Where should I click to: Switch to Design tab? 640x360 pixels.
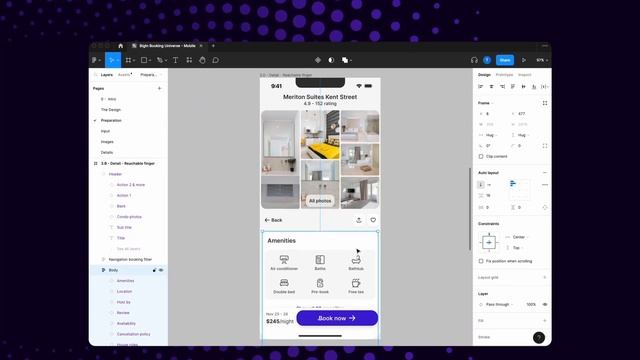[x=484, y=75]
